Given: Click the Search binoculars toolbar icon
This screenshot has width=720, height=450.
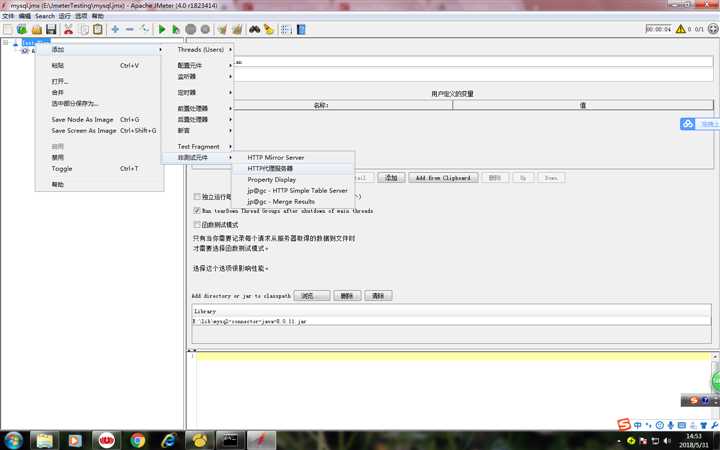Looking at the screenshot, I should click(254, 29).
